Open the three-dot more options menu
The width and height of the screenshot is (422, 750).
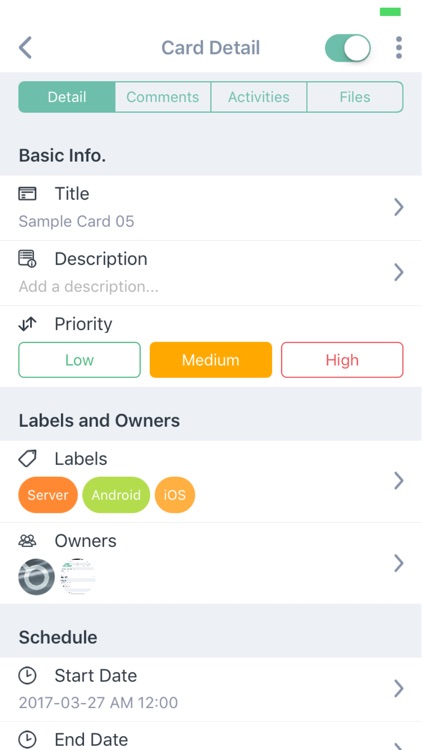coord(399,48)
